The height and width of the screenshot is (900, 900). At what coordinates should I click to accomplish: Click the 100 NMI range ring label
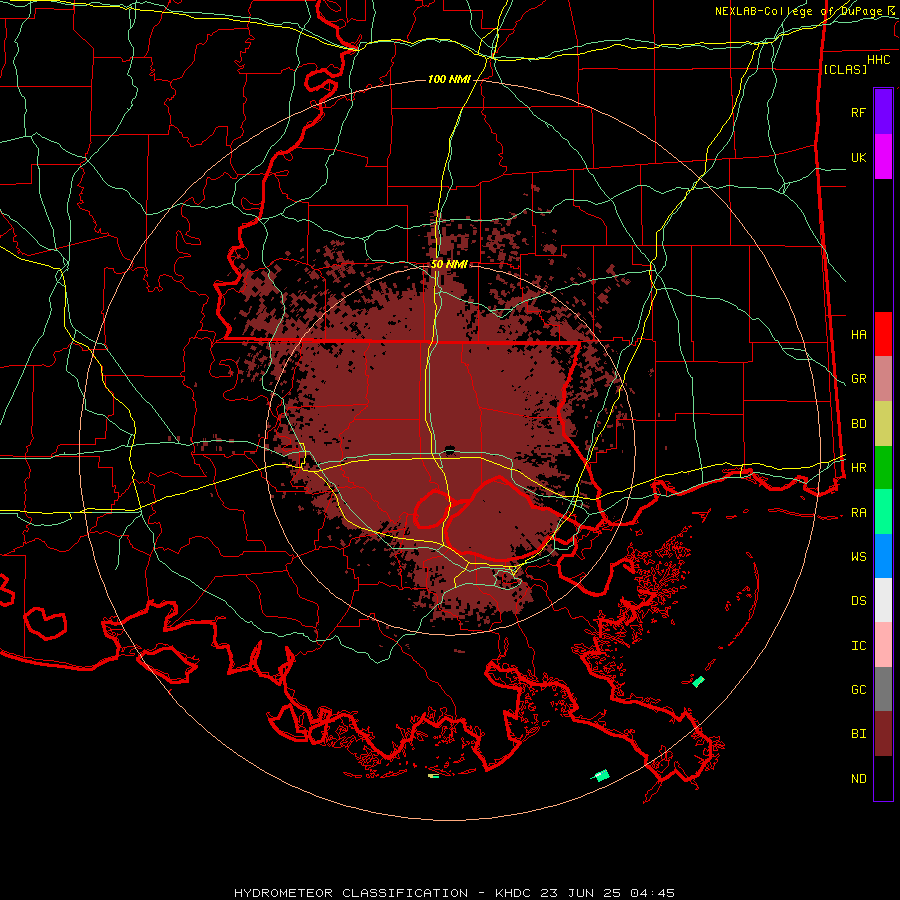(x=449, y=79)
